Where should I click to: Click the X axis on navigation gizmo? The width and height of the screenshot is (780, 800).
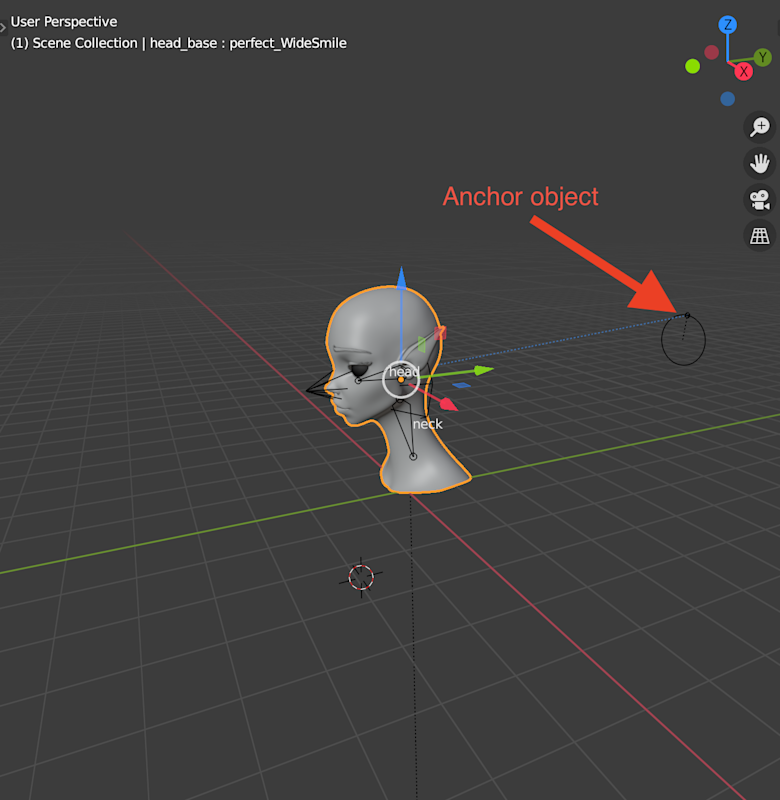[x=744, y=71]
